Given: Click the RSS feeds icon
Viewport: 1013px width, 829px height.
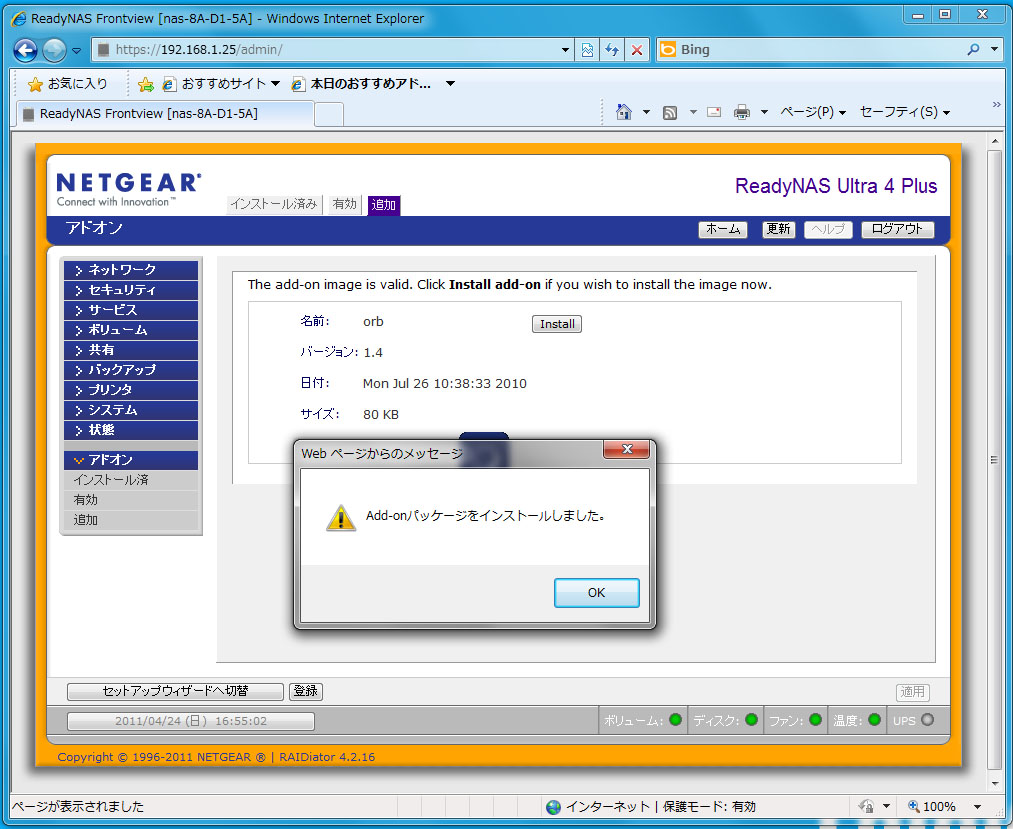Looking at the screenshot, I should [x=671, y=113].
